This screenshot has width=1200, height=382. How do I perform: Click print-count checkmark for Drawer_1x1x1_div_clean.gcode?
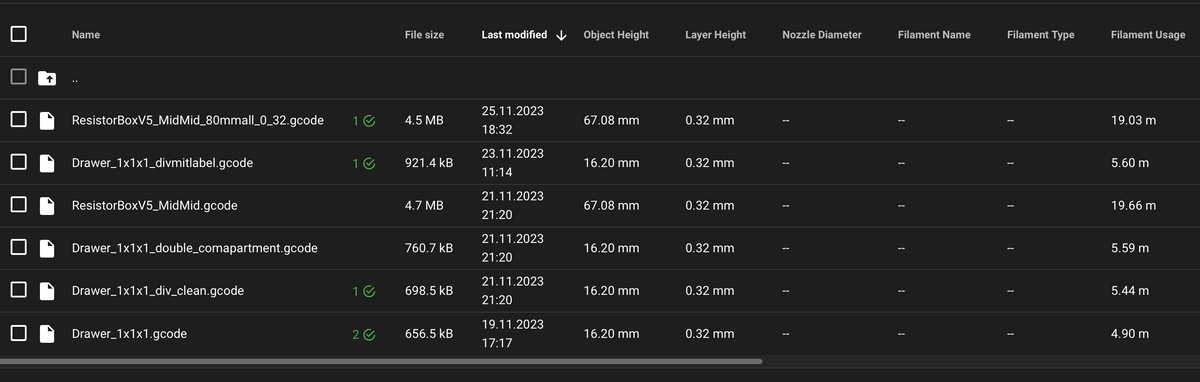(369, 291)
